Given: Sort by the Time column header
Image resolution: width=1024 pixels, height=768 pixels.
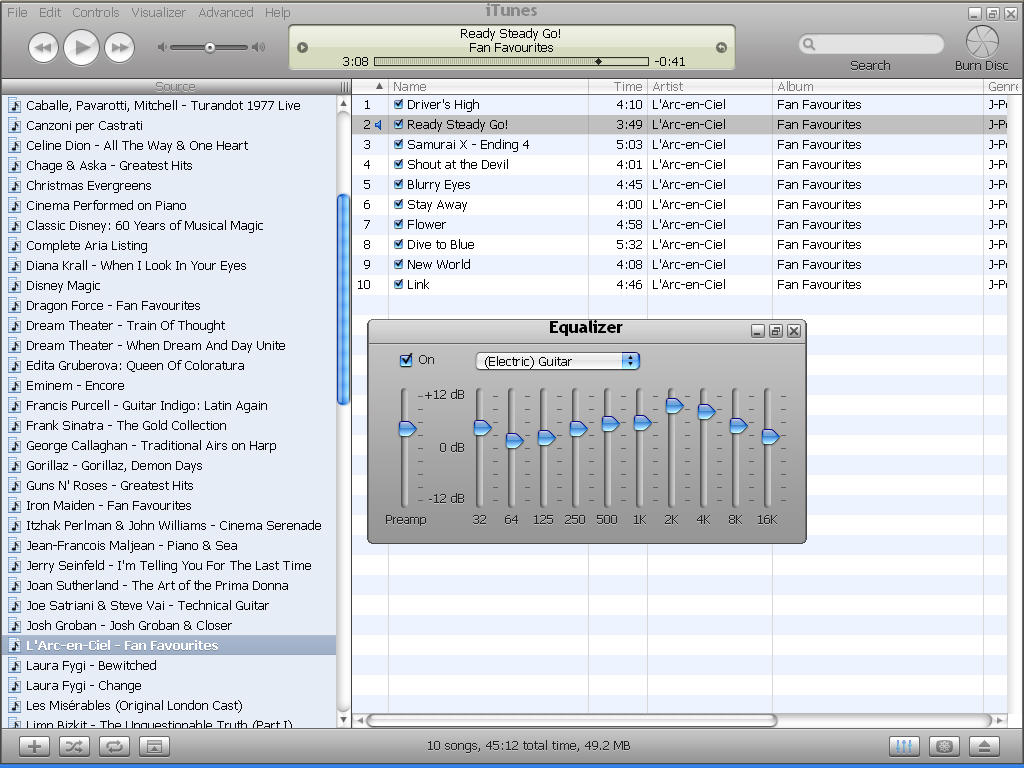Looking at the screenshot, I should click(x=618, y=86).
